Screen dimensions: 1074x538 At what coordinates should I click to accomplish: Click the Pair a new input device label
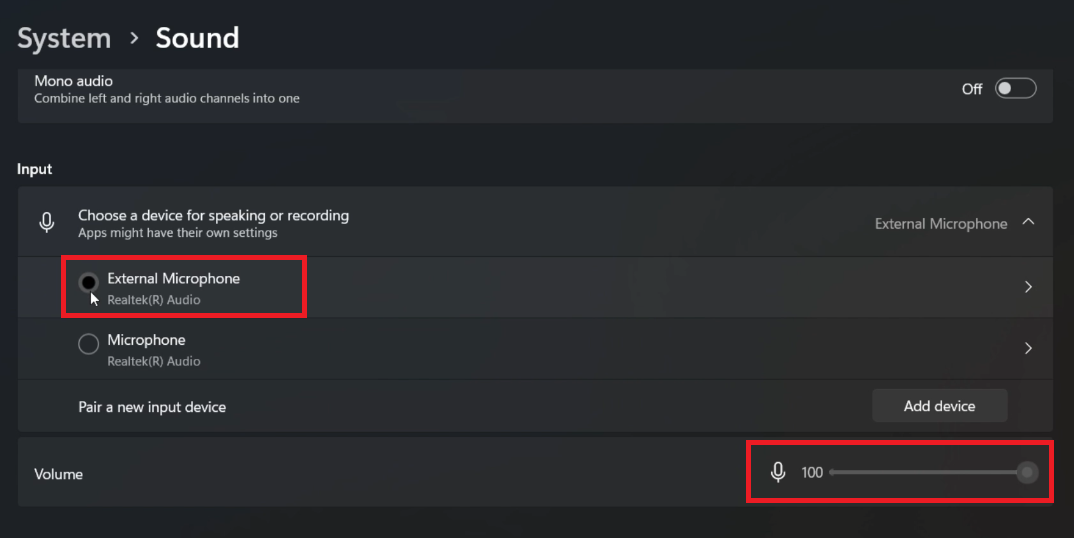152,407
